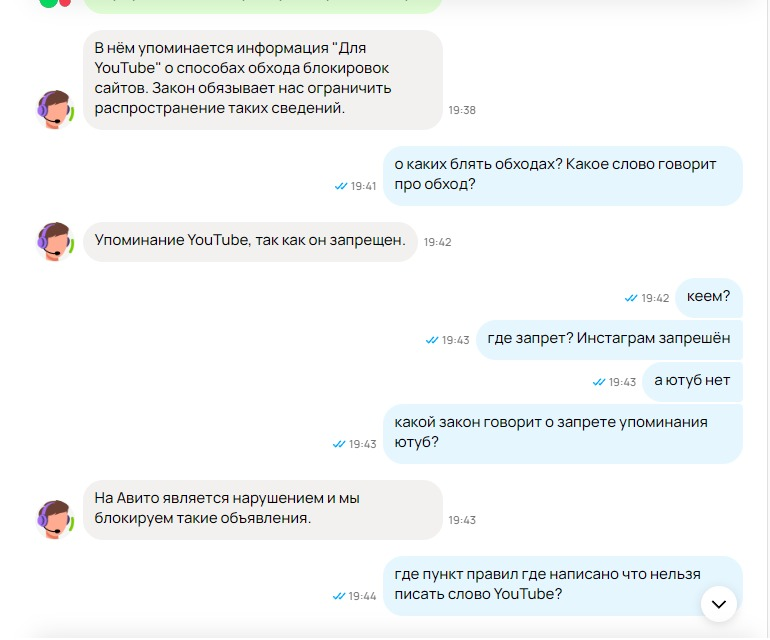Click agent avatar beside "На Авито является нарушением"
Screen dimensions: 770x640
click(55, 519)
